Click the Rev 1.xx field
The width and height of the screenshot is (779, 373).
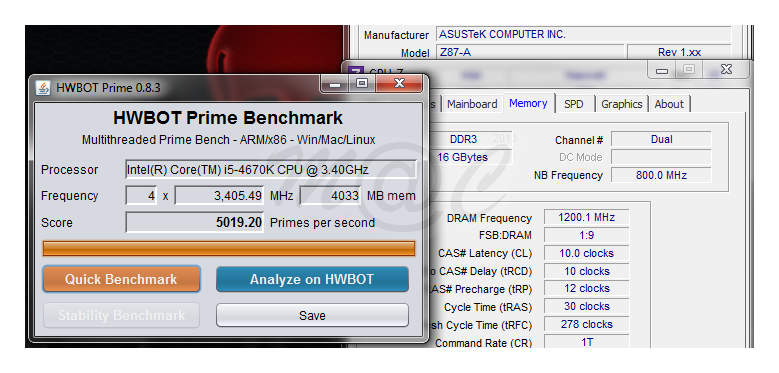coord(679,52)
